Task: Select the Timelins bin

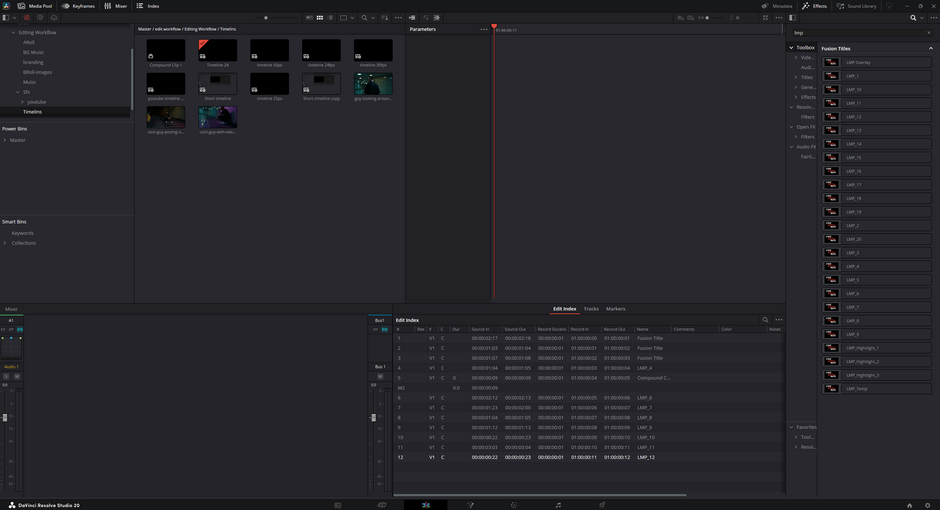Action: tap(32, 112)
